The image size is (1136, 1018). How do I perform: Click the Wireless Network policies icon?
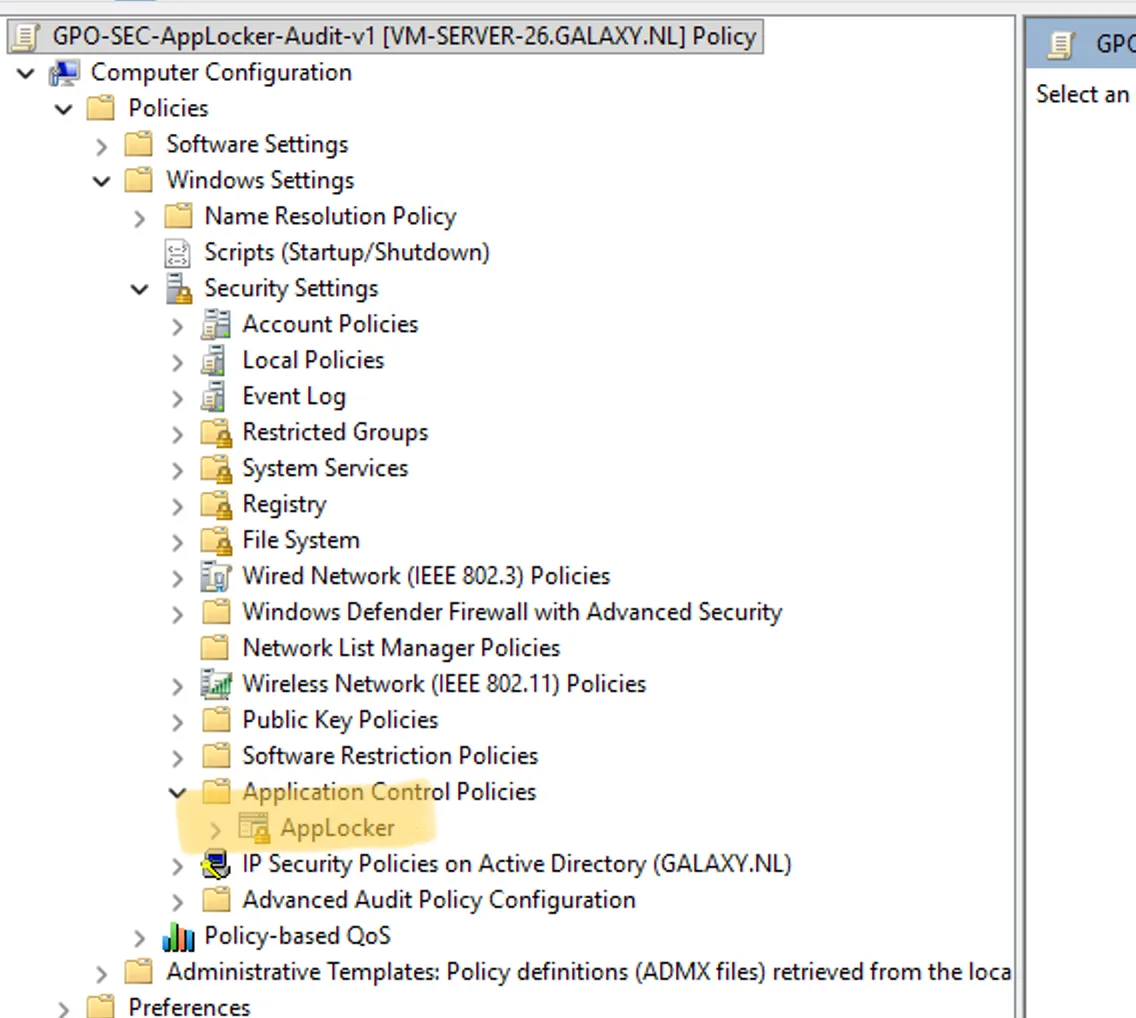click(216, 684)
